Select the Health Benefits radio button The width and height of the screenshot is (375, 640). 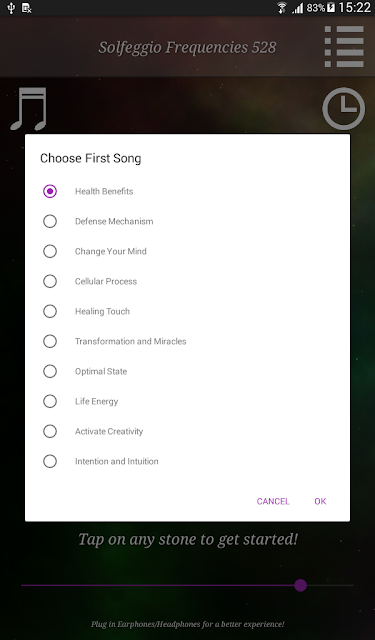(50, 191)
